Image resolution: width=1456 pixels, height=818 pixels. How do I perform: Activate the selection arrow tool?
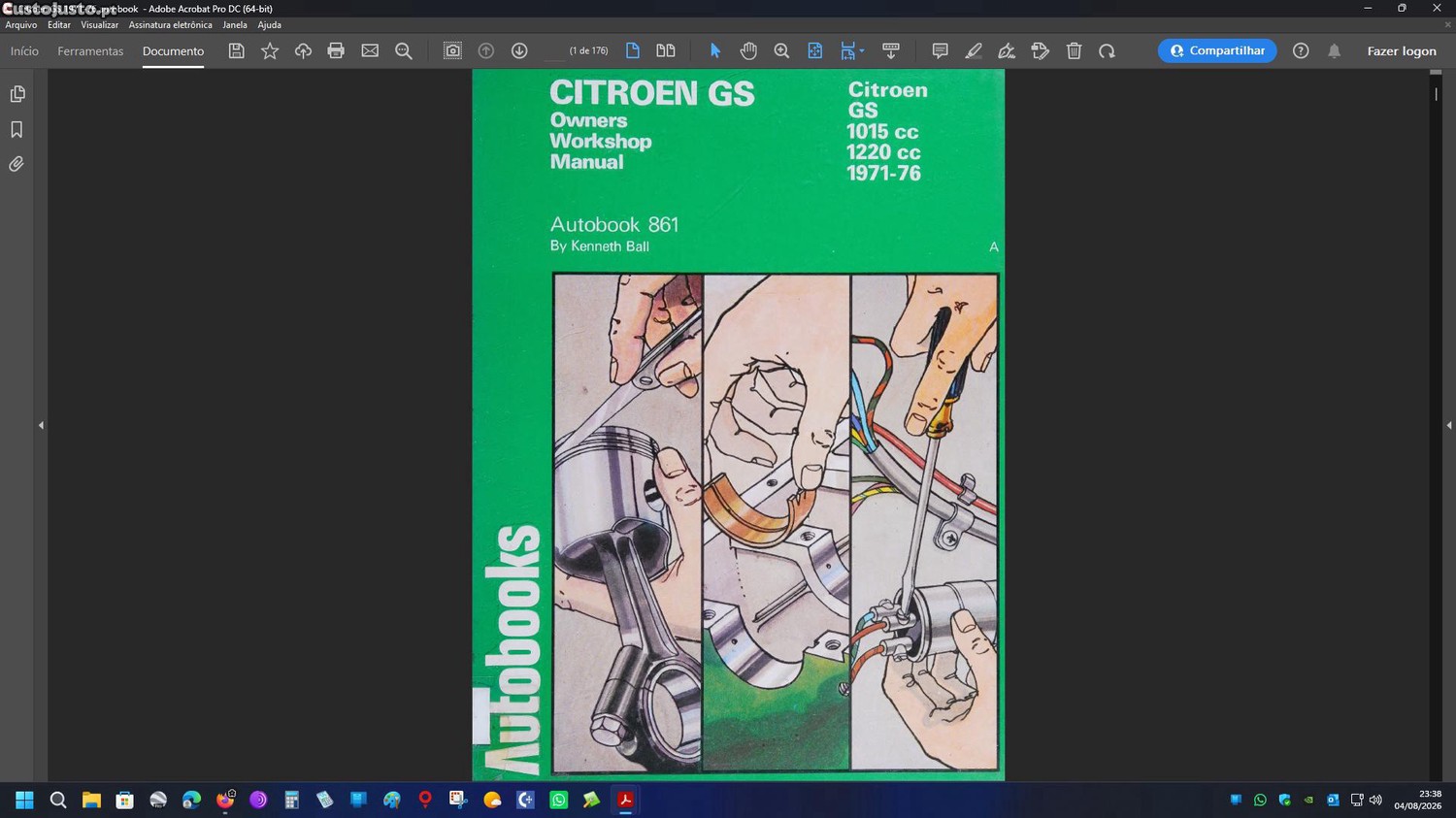click(715, 50)
